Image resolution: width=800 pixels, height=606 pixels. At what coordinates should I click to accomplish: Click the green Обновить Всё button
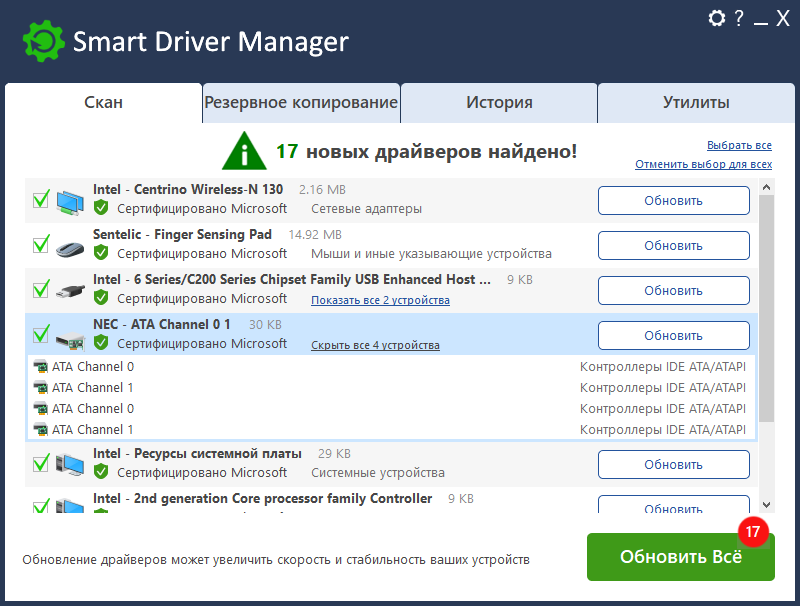[x=681, y=557]
